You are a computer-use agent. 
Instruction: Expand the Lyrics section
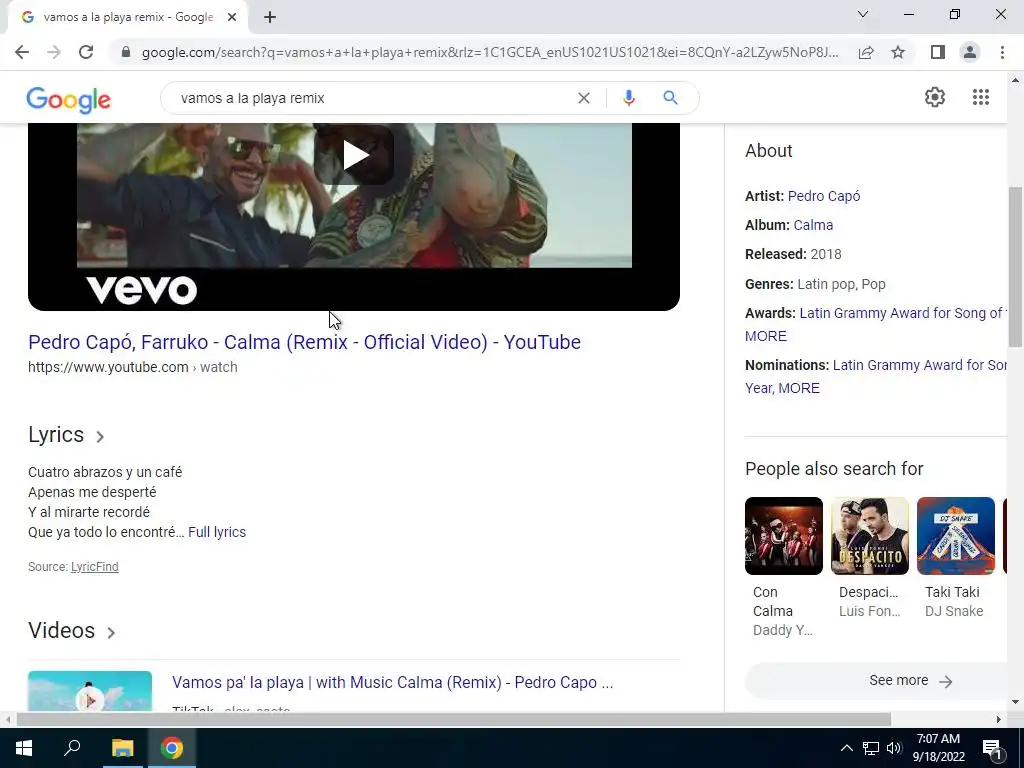[66, 435]
